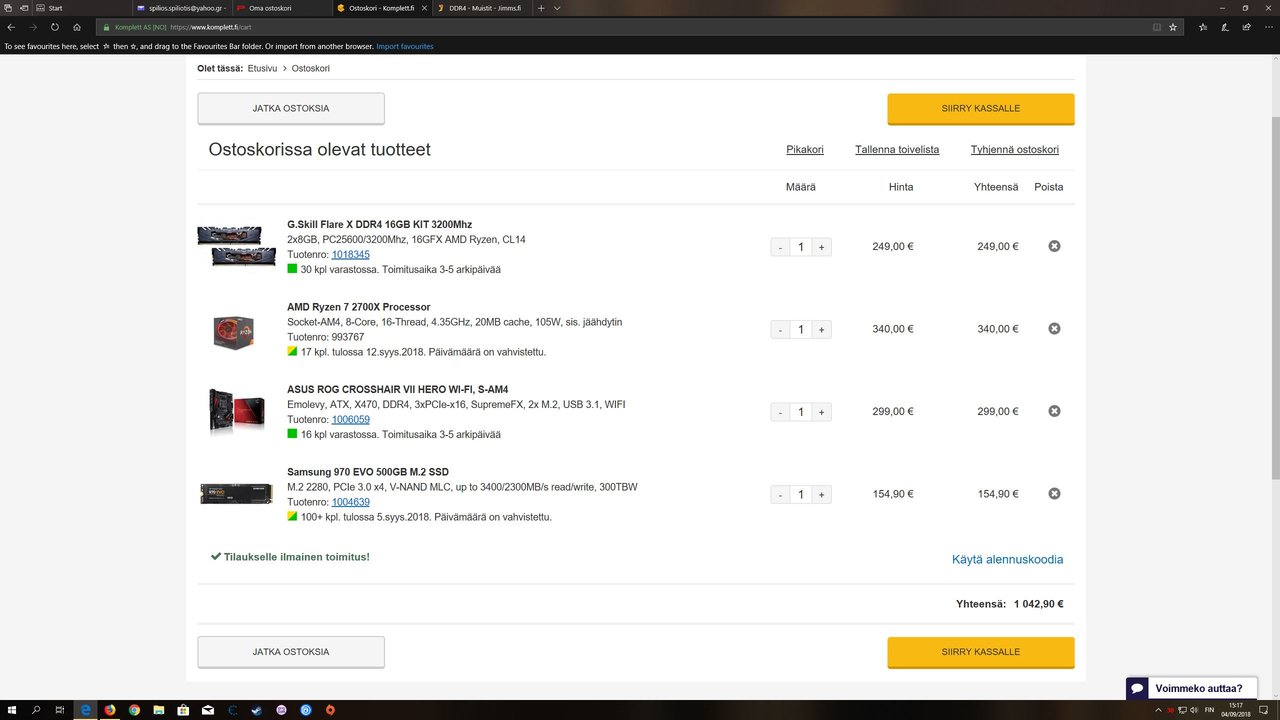Screen dimensions: 1280x720
Task: Open the Pikakori link
Action: (805, 150)
